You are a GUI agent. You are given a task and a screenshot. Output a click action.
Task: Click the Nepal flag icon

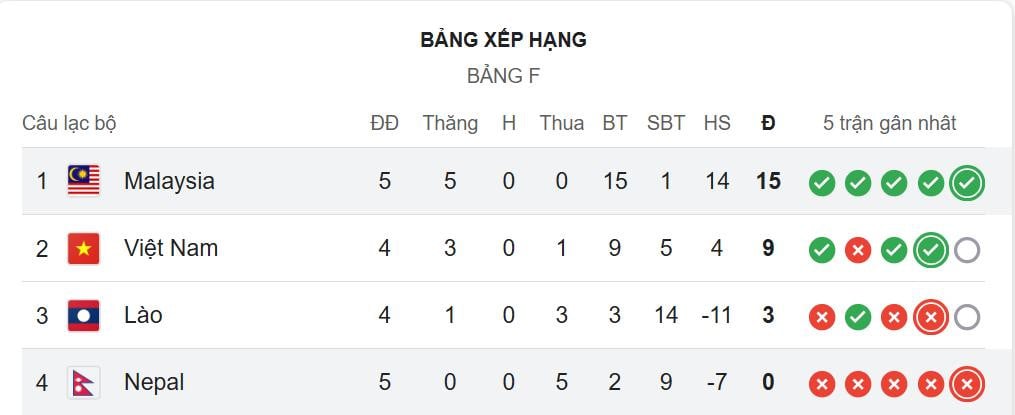[x=83, y=382]
